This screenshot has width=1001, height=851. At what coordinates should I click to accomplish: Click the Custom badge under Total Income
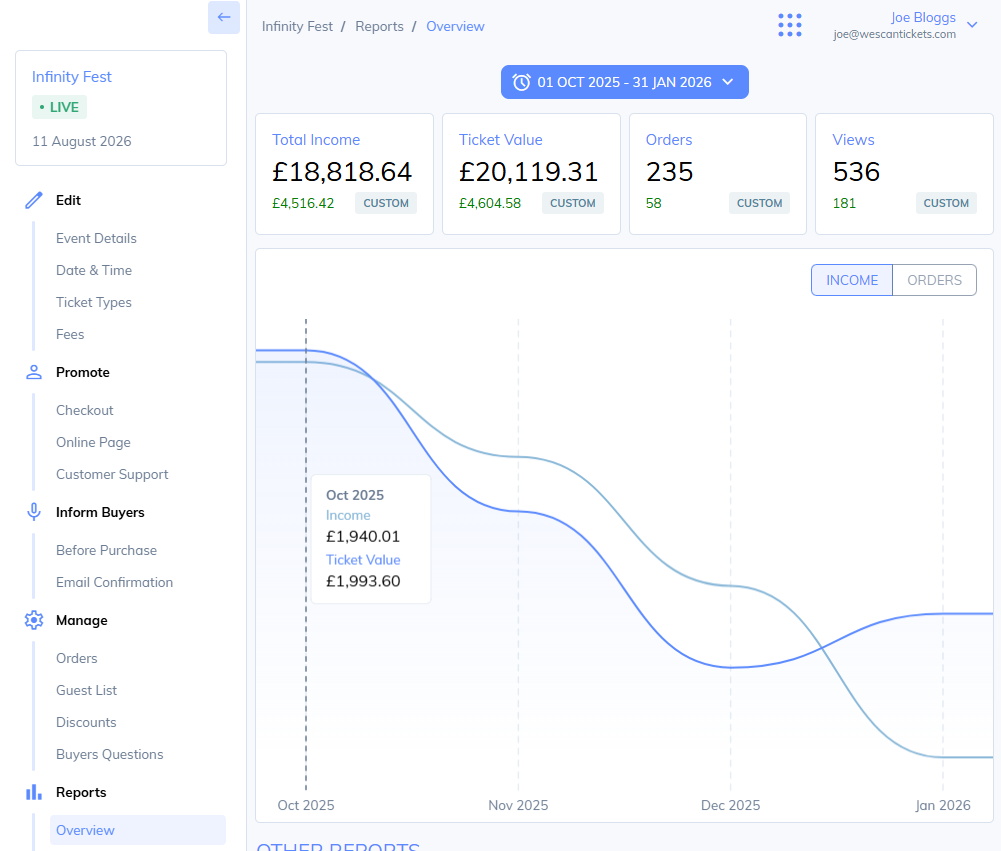coord(386,203)
